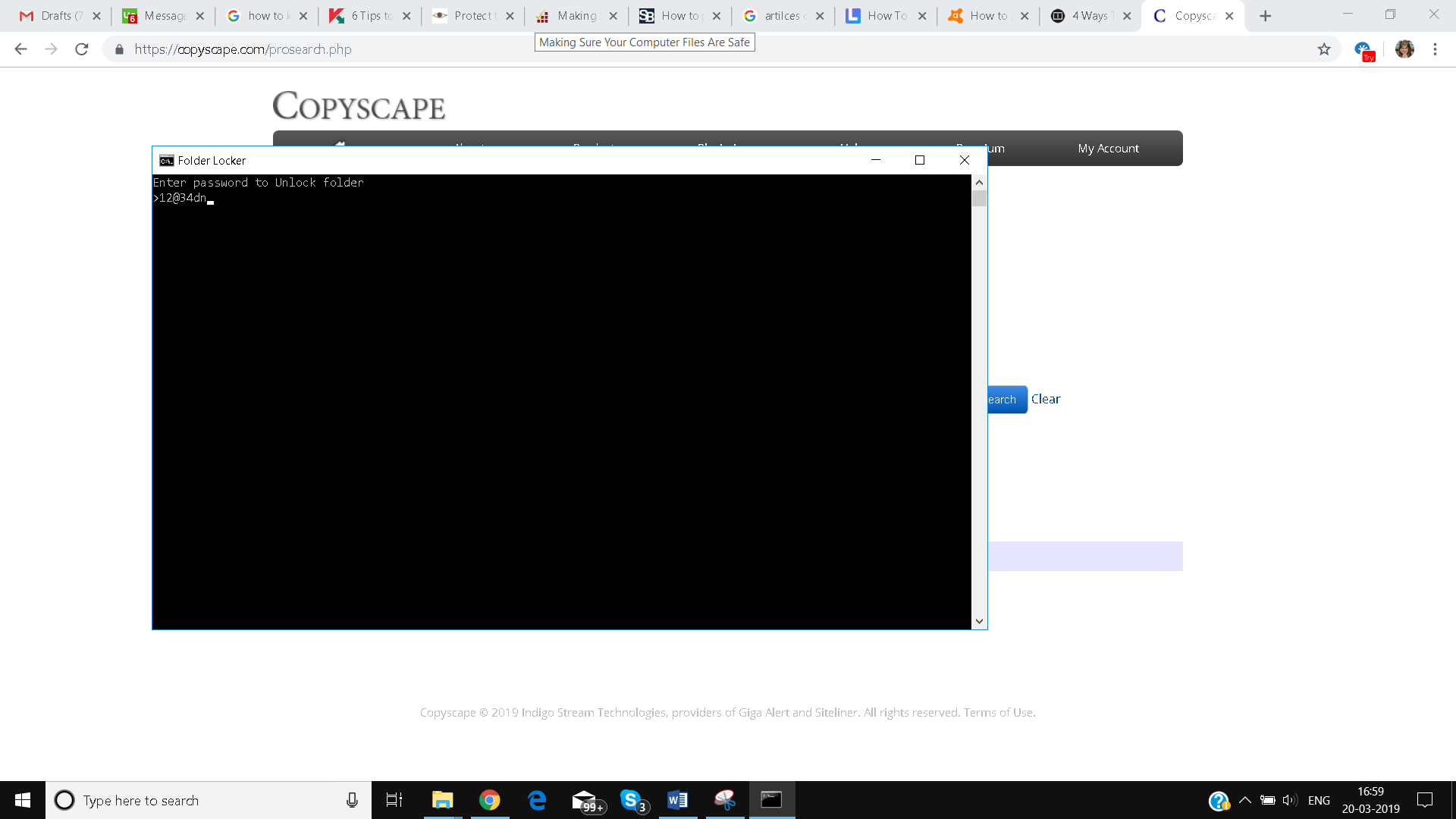Screen dimensions: 1456x819
Task: Close the Copyscape browser tab
Action: pos(1229,16)
